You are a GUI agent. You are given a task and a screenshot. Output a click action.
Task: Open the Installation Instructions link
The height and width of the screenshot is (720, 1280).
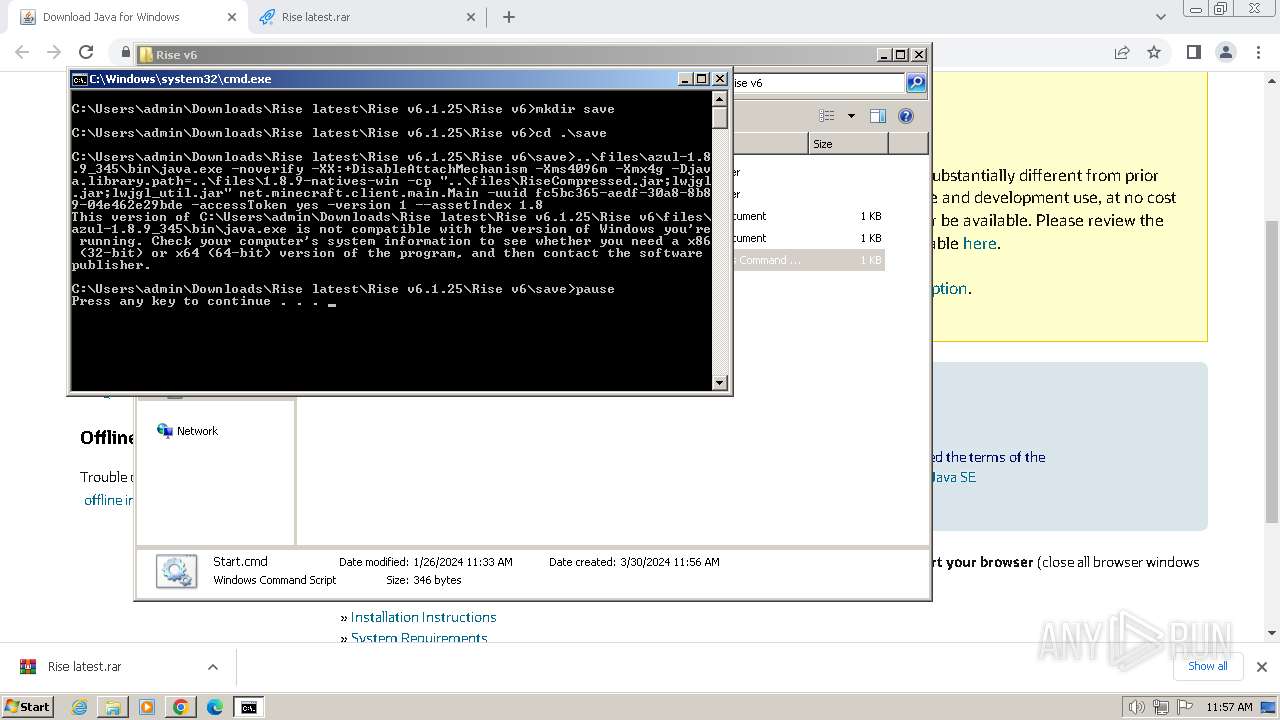(x=423, y=617)
